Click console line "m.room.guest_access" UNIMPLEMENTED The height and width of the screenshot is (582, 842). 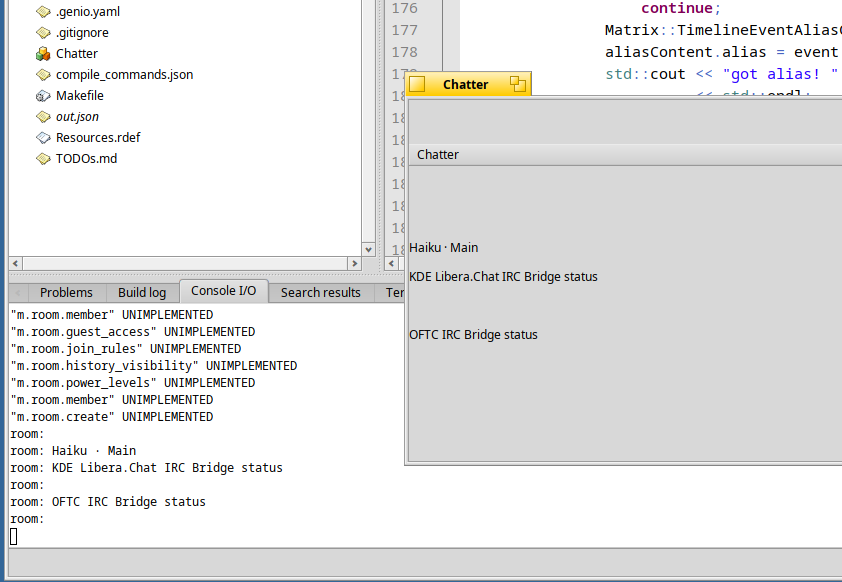[x=133, y=332]
